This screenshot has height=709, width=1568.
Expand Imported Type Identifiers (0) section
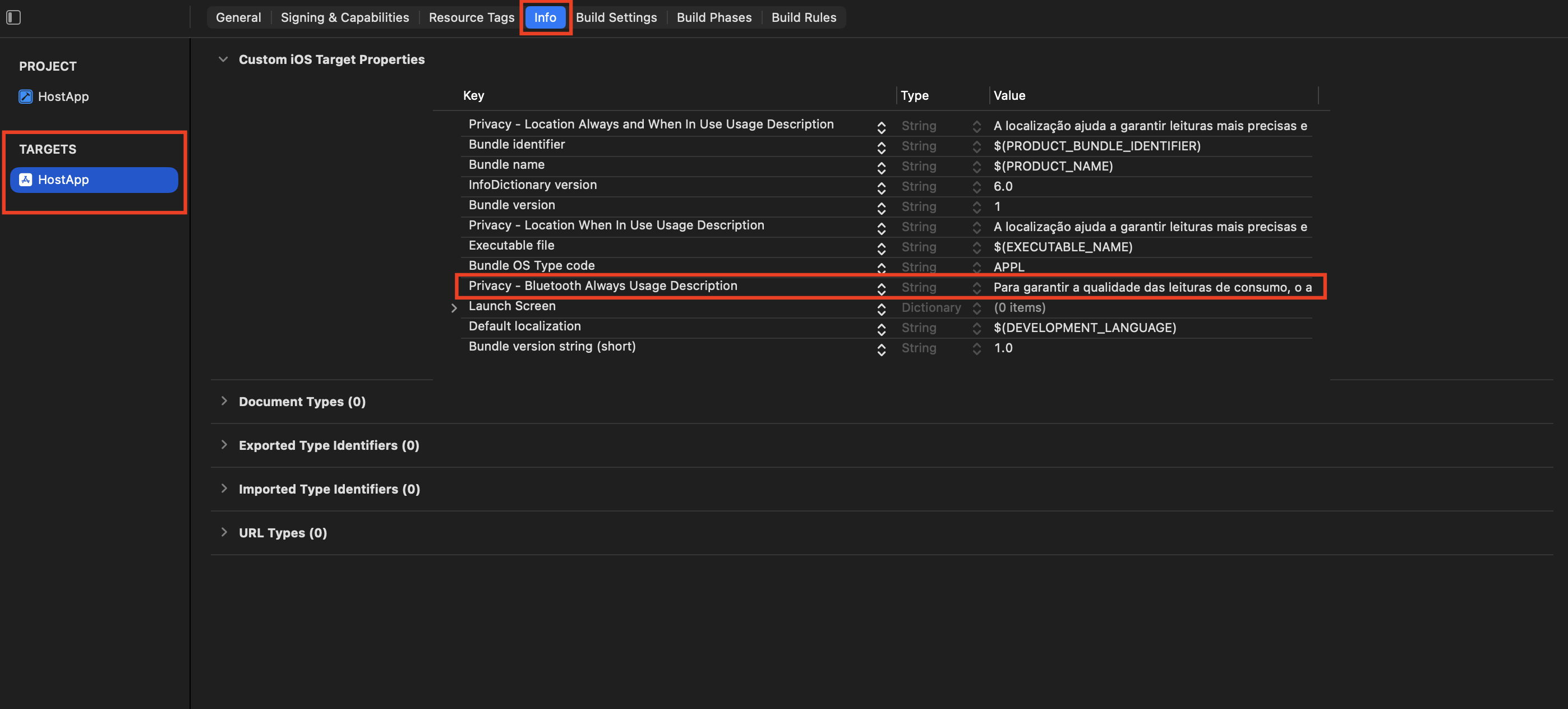pyautogui.click(x=224, y=489)
